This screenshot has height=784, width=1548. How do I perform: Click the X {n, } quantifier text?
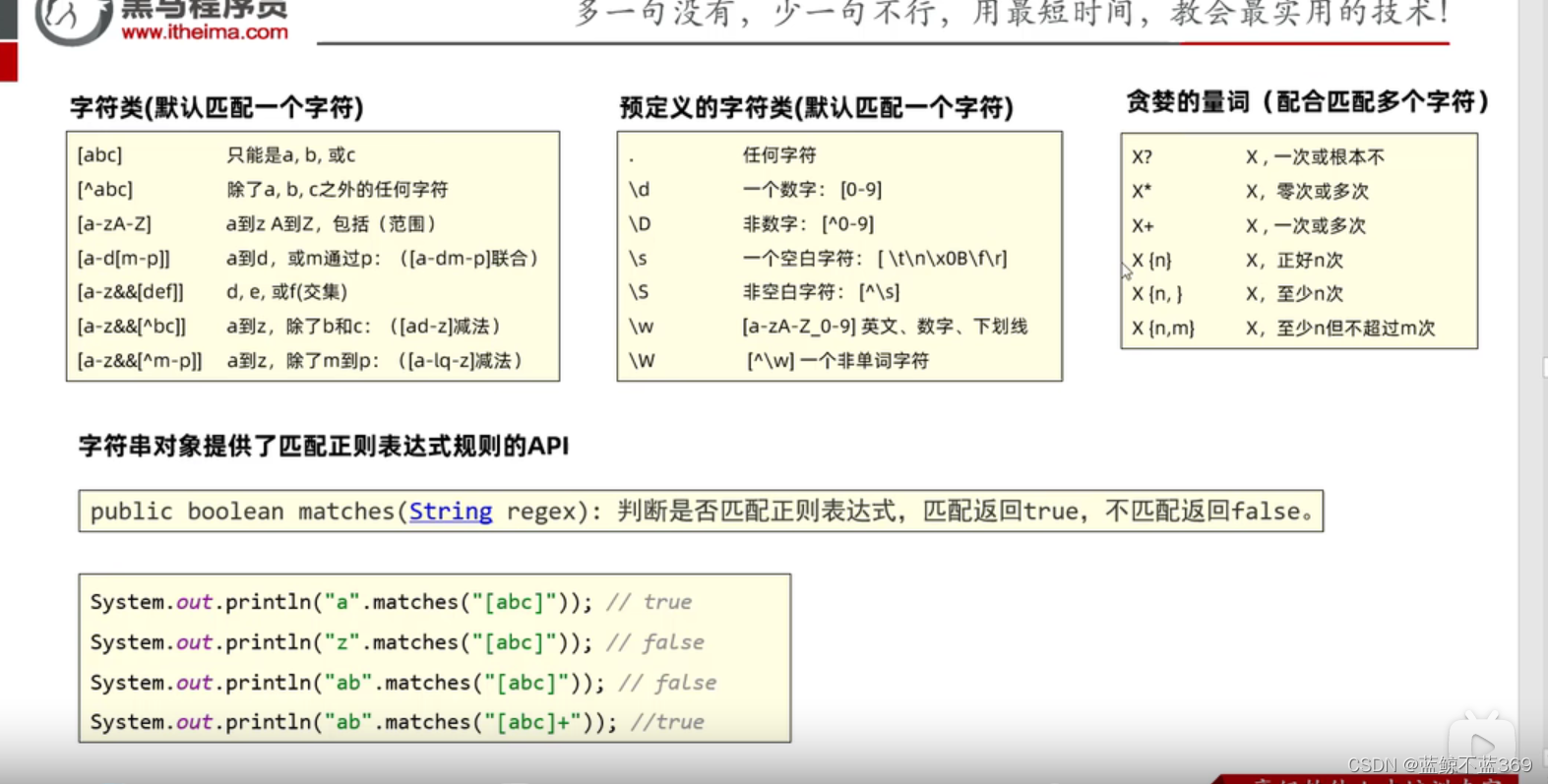[x=1157, y=294]
